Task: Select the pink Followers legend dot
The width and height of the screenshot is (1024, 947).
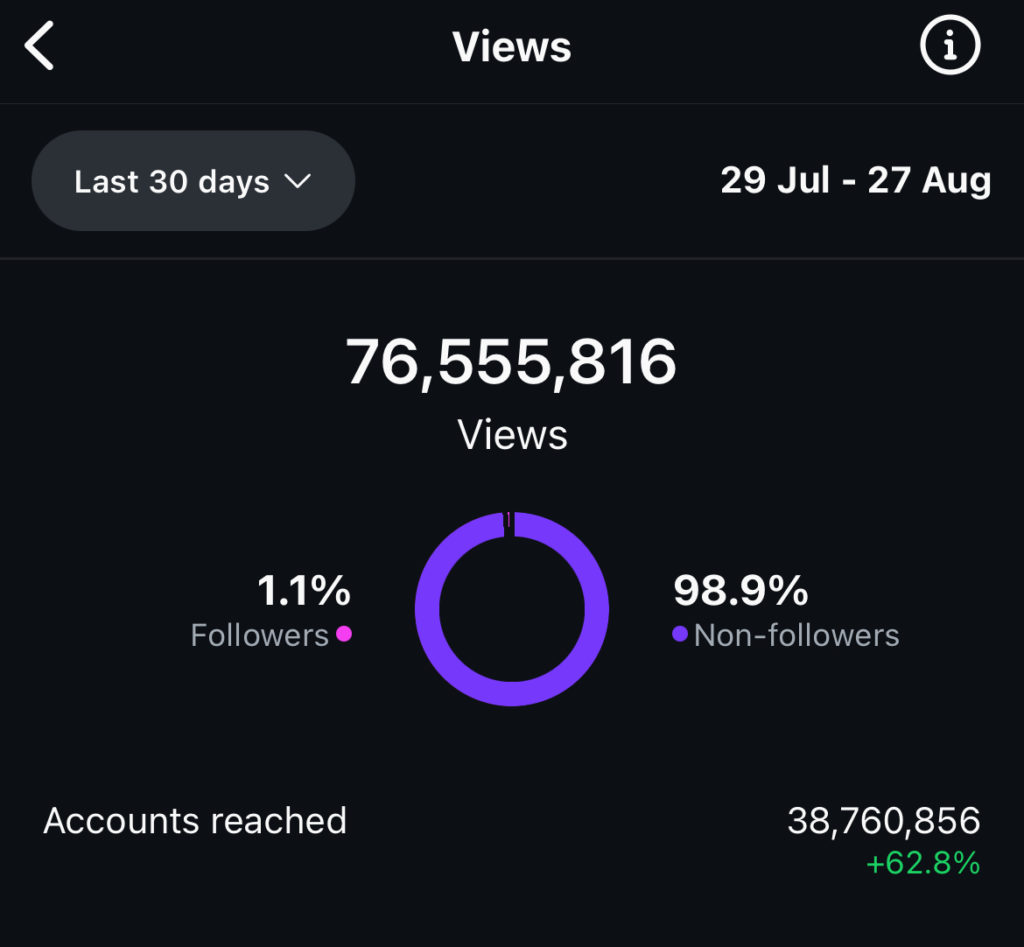Action: click(x=344, y=633)
